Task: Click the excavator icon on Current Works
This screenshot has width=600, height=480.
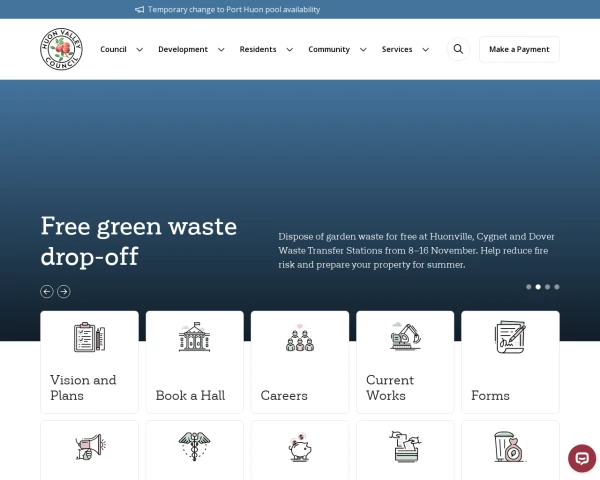Action: (405, 336)
